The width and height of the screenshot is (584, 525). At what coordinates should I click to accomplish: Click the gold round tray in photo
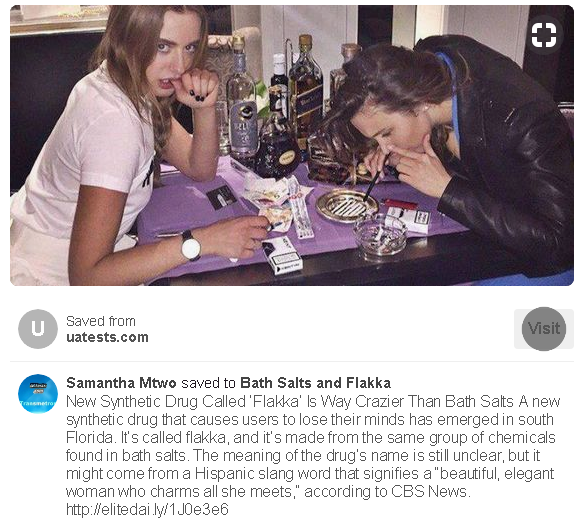point(347,206)
